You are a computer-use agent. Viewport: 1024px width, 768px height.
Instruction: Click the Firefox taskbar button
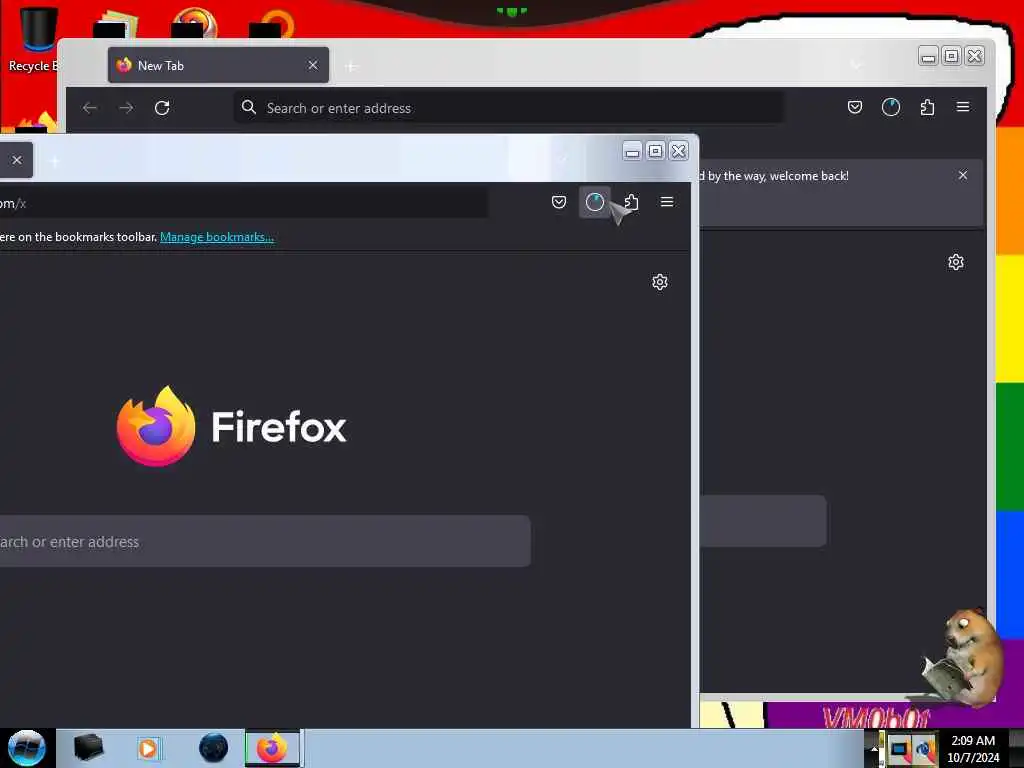(273, 748)
